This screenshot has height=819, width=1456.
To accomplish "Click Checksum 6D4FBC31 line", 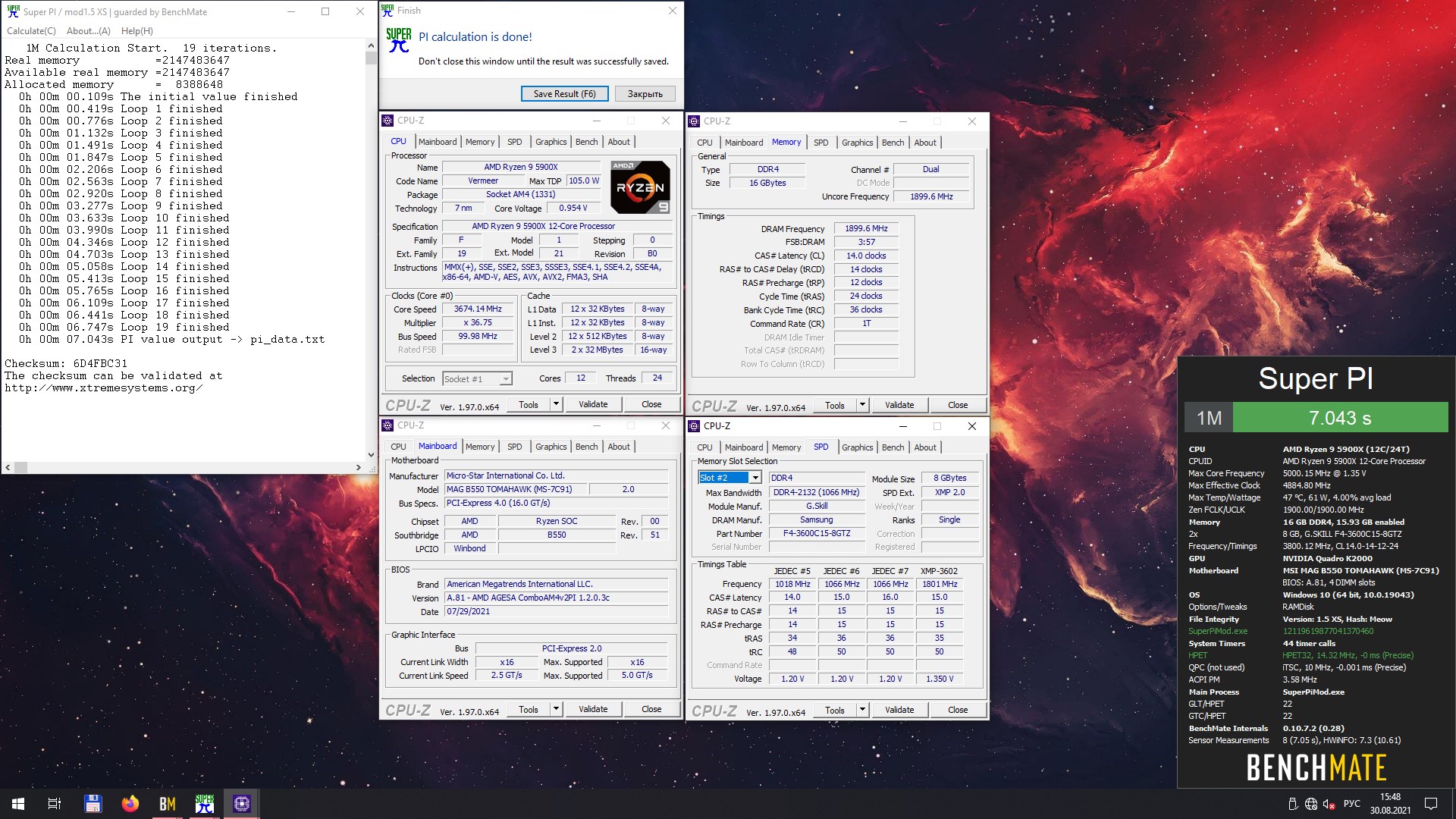I will (66, 364).
